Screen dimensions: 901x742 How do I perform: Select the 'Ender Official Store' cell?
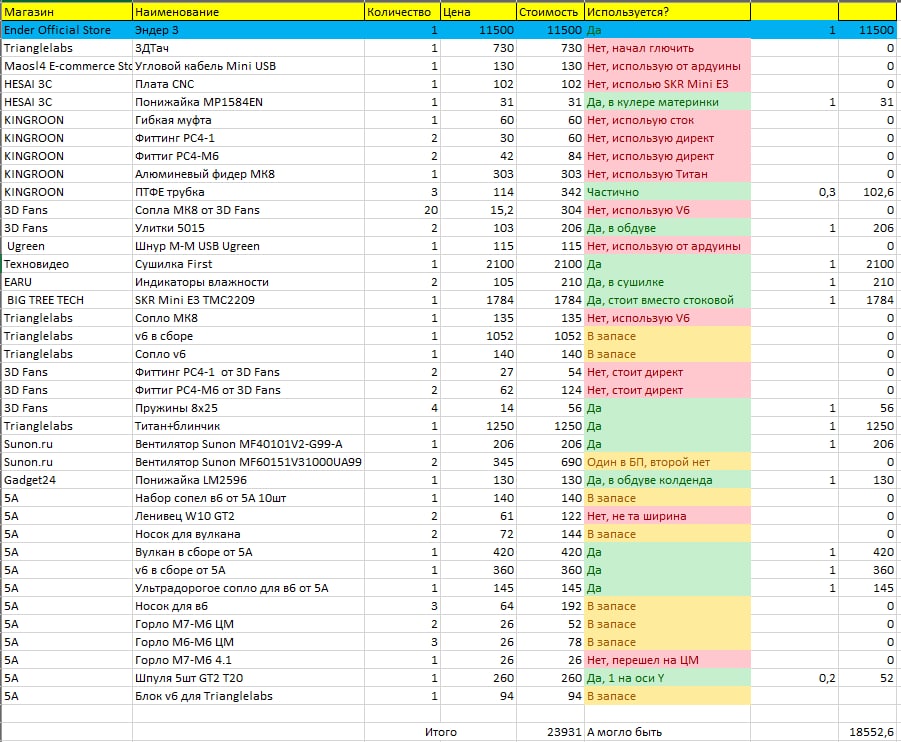click(x=67, y=30)
